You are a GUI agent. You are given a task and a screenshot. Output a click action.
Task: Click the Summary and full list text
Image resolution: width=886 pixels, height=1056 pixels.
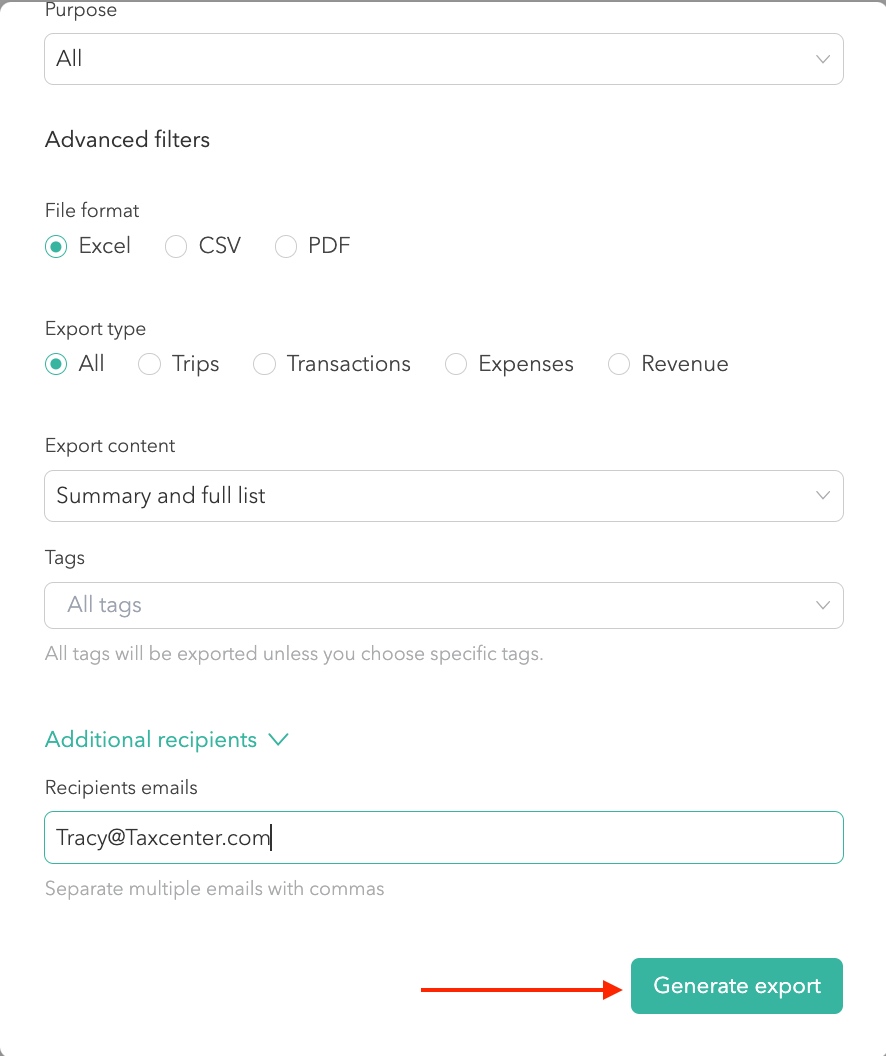pos(161,496)
